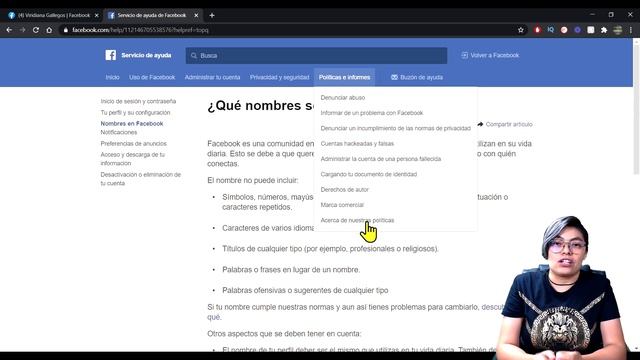This screenshot has width=640, height=360.
Task: Click the browser back arrow
Action: [9, 30]
